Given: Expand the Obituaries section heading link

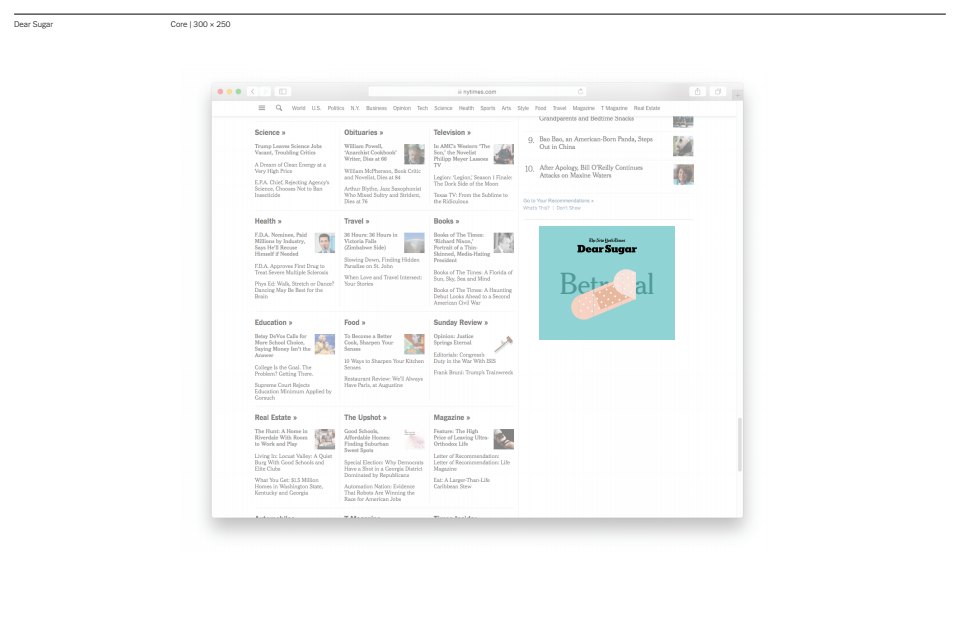Looking at the screenshot, I should point(363,132).
